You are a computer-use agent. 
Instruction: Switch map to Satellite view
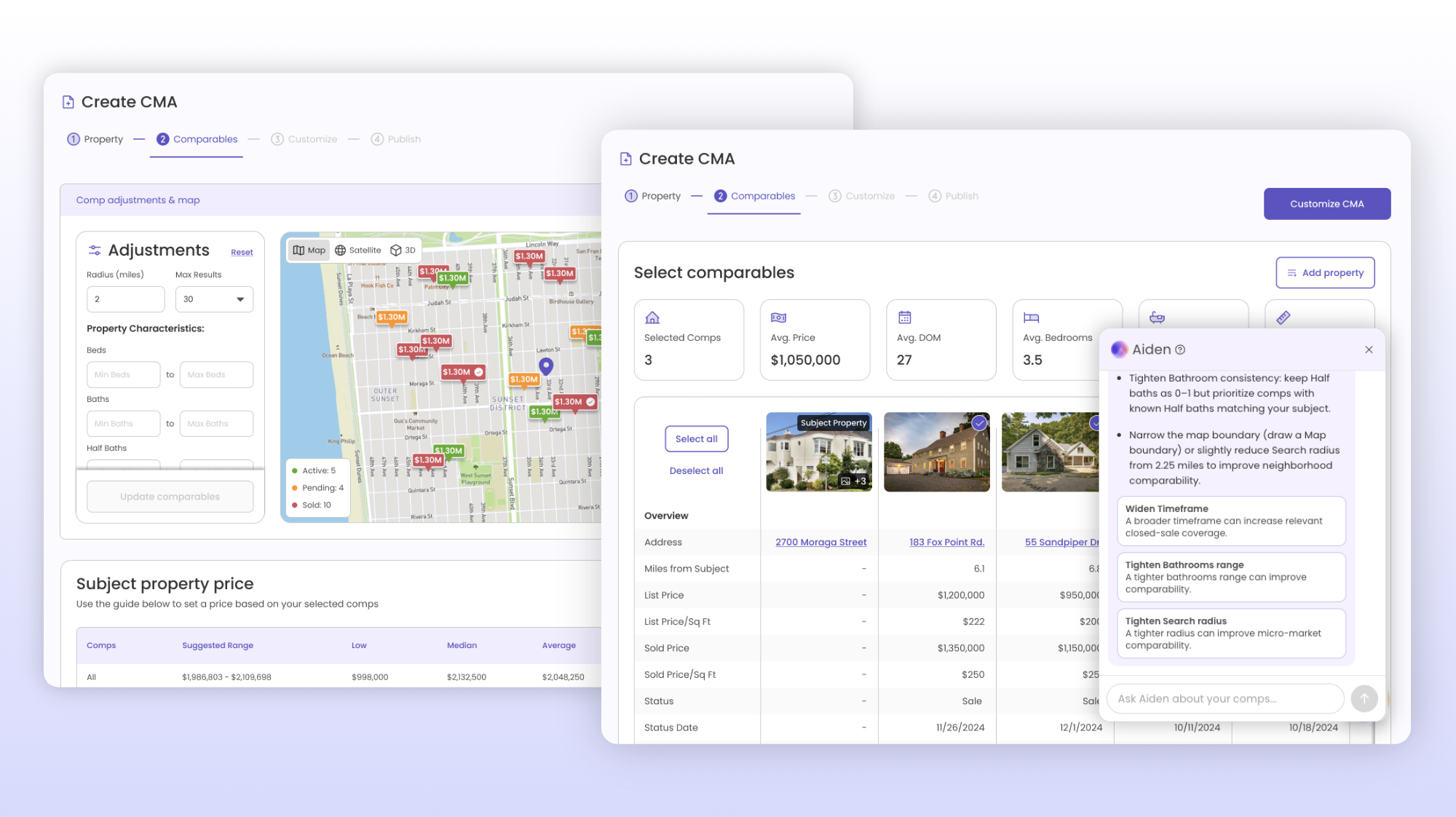(x=357, y=250)
